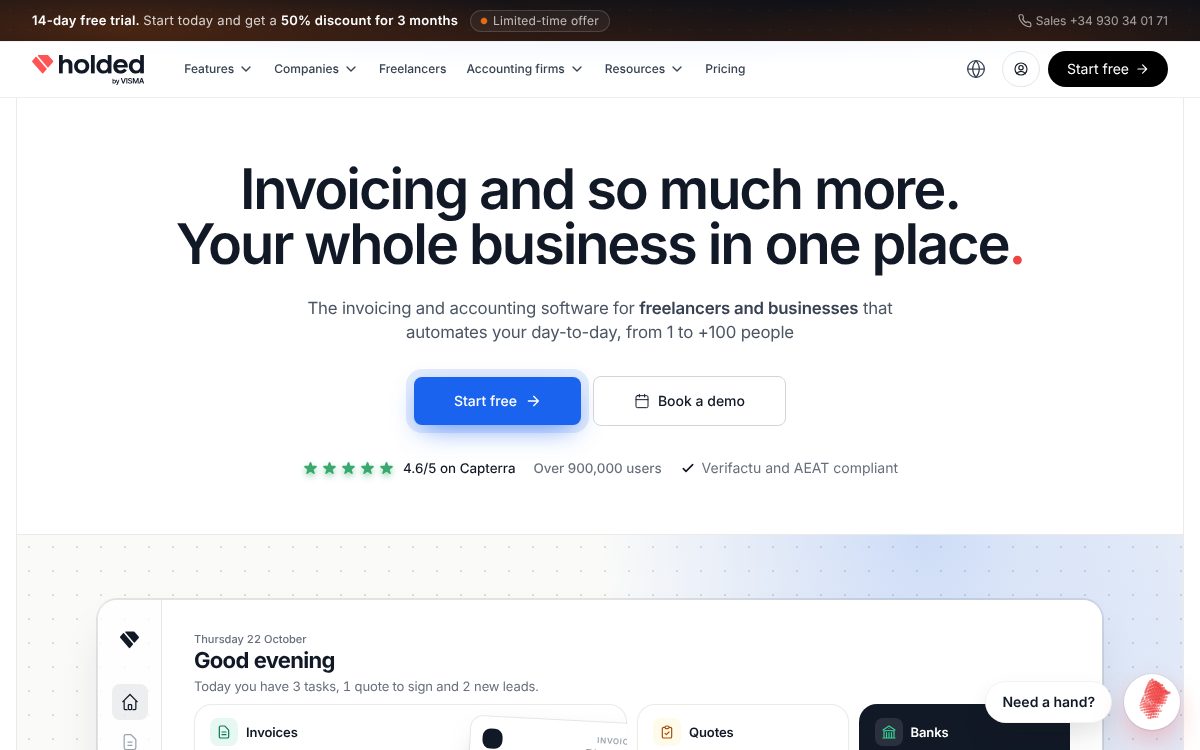Go to the Freelancers page

click(412, 69)
